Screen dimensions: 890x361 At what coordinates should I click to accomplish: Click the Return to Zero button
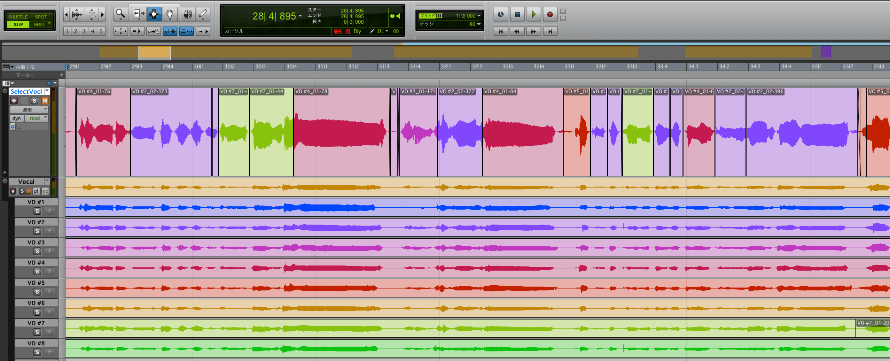coord(501,31)
